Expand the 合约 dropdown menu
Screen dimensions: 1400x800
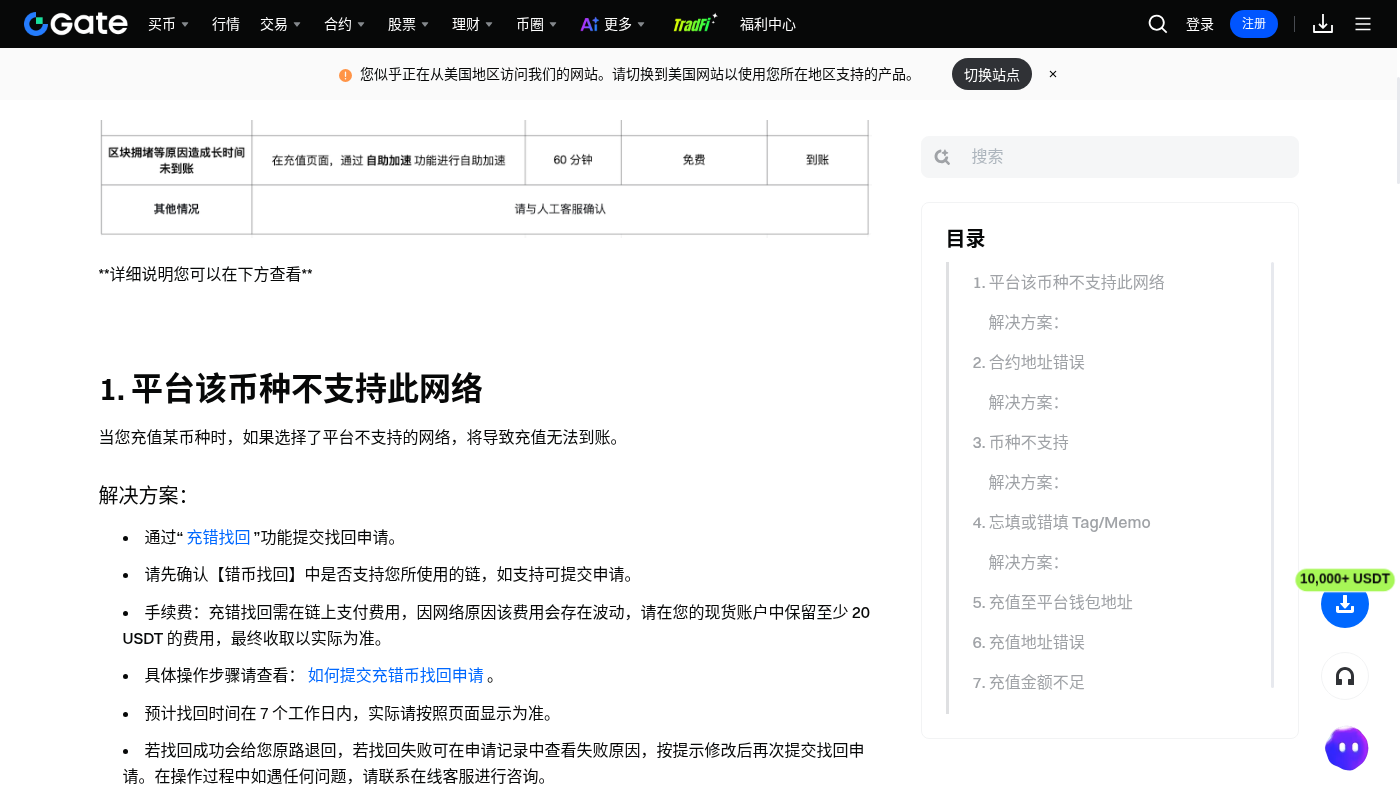tap(345, 24)
